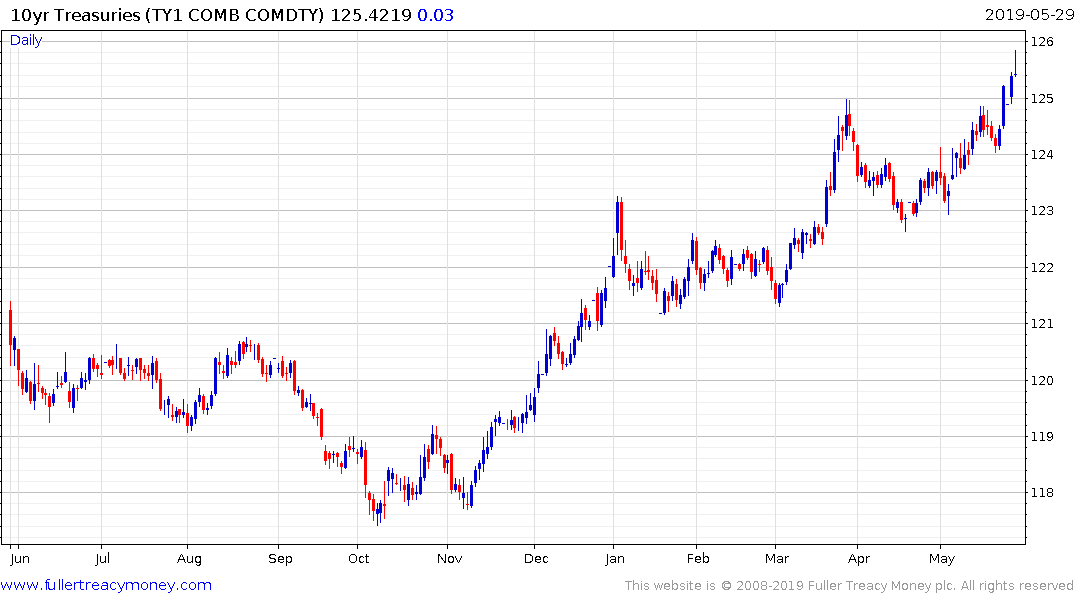
Task: Click the Sep month axis label
Action: (280, 559)
